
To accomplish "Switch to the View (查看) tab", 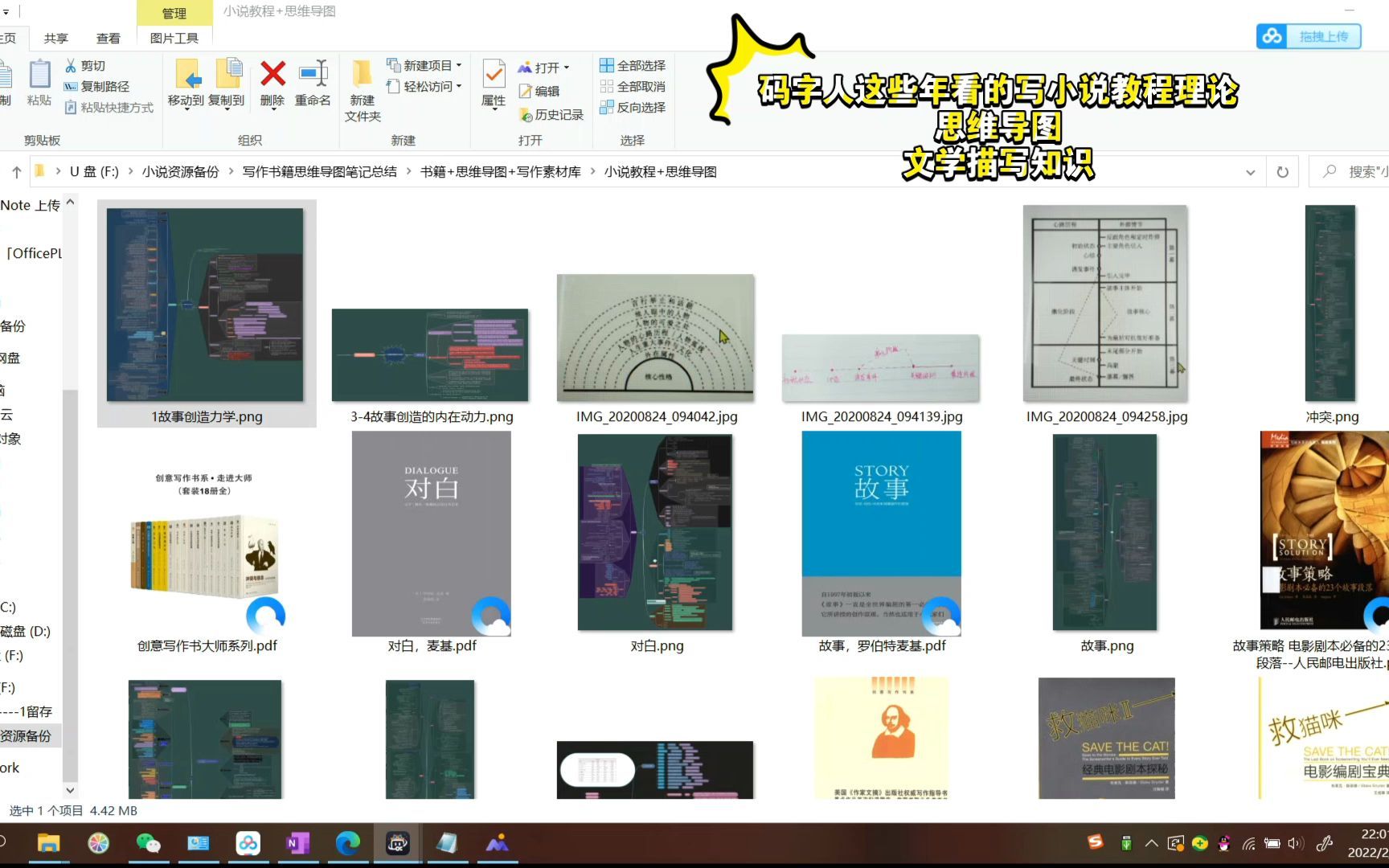I will (x=109, y=38).
